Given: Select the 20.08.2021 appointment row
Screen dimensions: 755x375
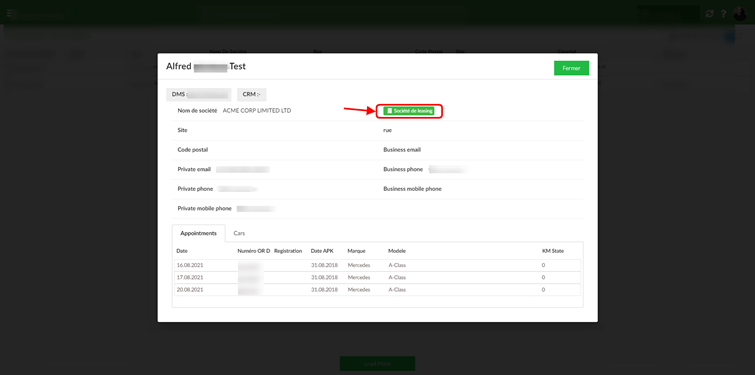Looking at the screenshot, I should coord(378,290).
